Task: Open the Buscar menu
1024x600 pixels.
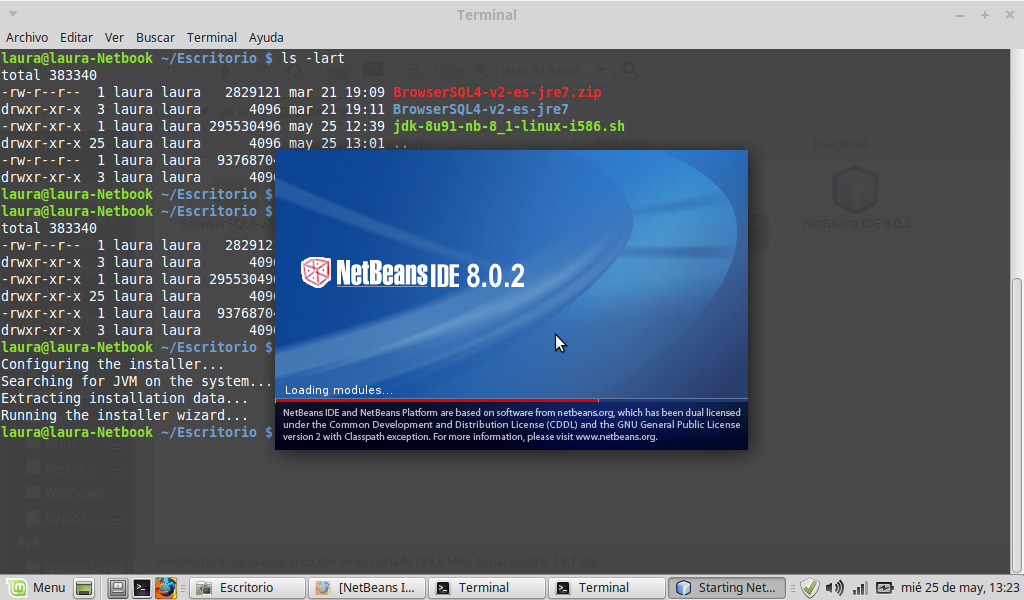Action: pos(155,37)
